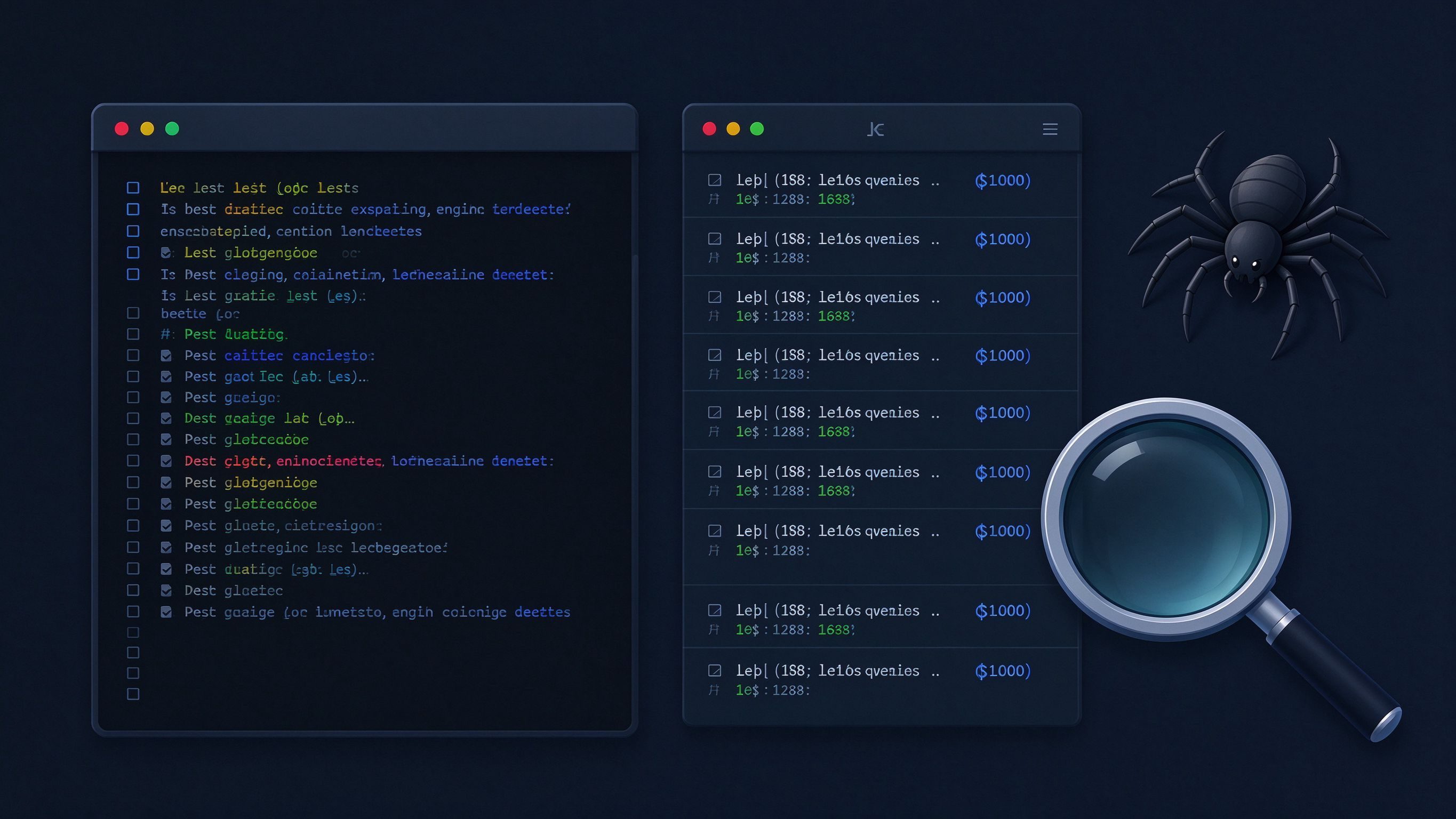Uncheck the filled checkbox before "Pest gaot Iec"
This screenshot has width=1456, height=819.
[x=166, y=376]
